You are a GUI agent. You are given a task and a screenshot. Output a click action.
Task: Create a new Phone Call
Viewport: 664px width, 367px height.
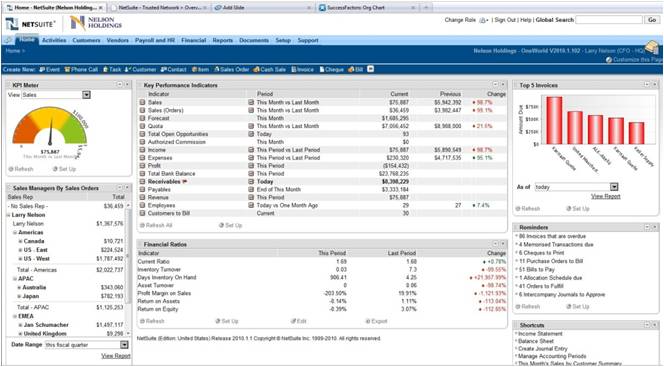pos(81,69)
